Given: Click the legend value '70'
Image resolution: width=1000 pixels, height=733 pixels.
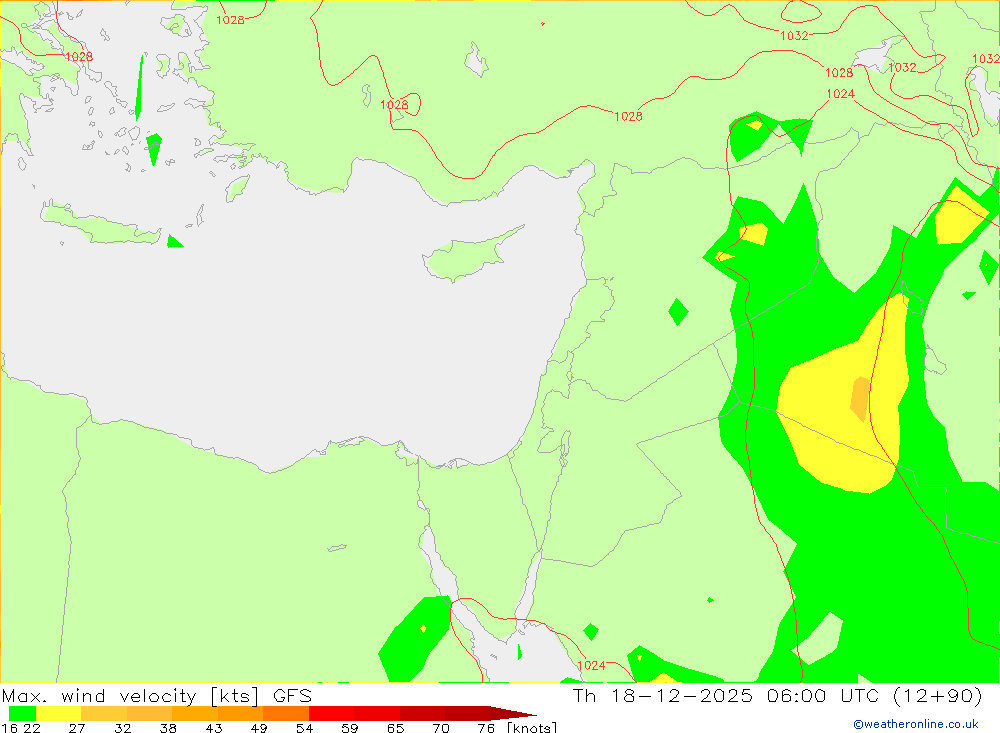Looking at the screenshot, I should [x=441, y=728].
